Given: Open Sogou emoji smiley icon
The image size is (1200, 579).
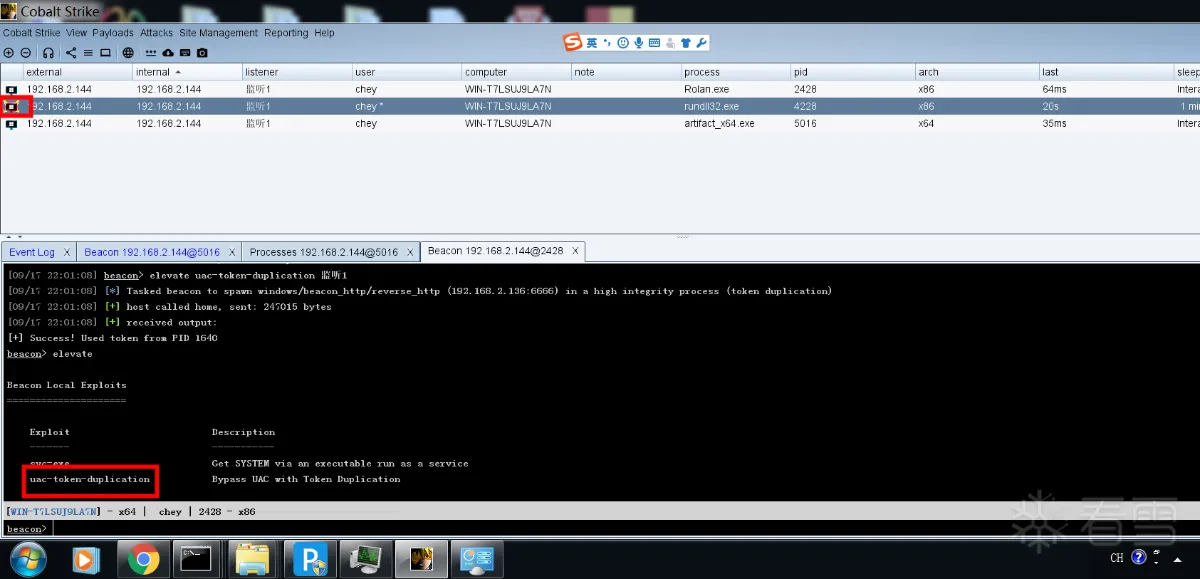Looking at the screenshot, I should click(x=623, y=43).
